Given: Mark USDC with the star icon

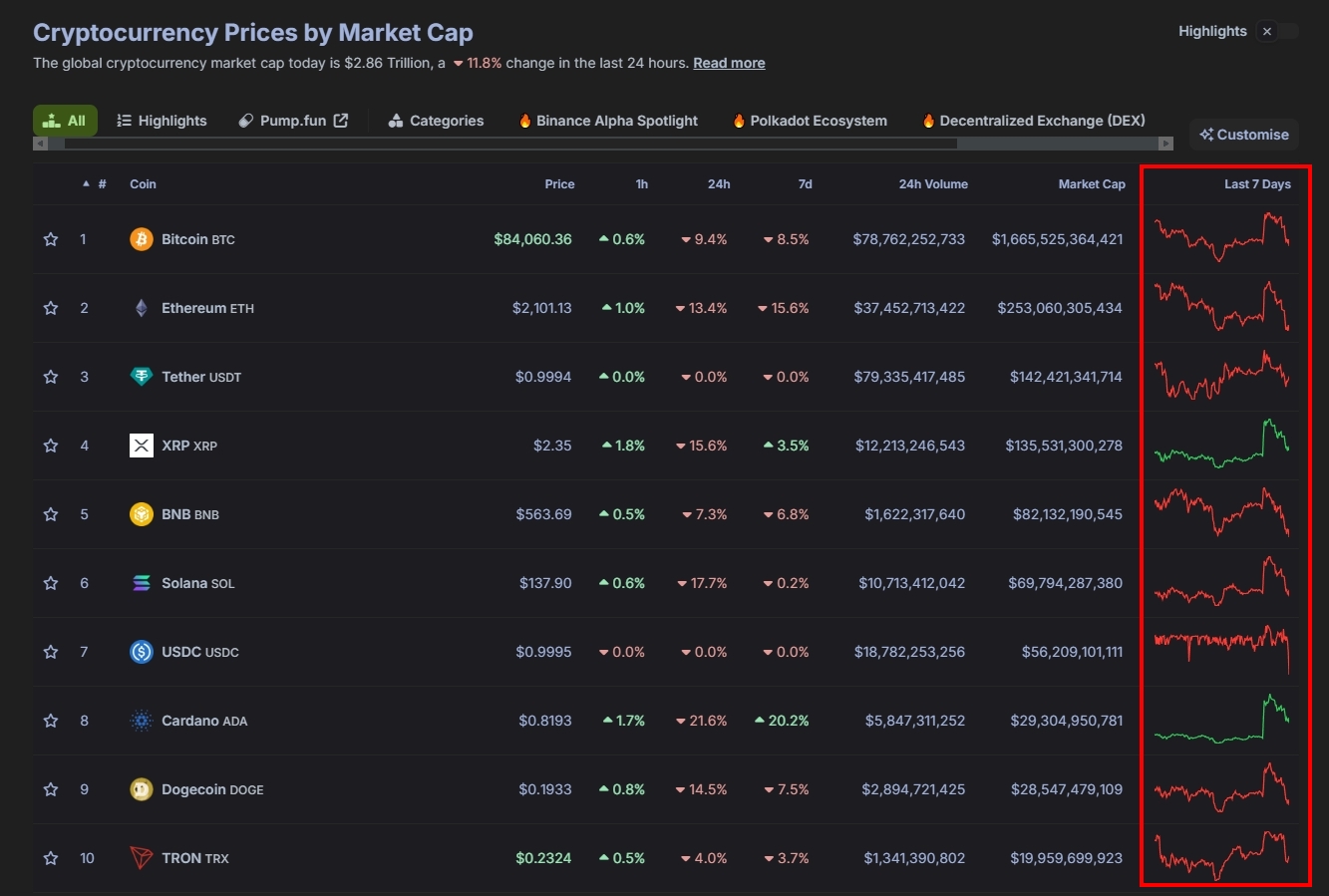Looking at the screenshot, I should pos(51,652).
